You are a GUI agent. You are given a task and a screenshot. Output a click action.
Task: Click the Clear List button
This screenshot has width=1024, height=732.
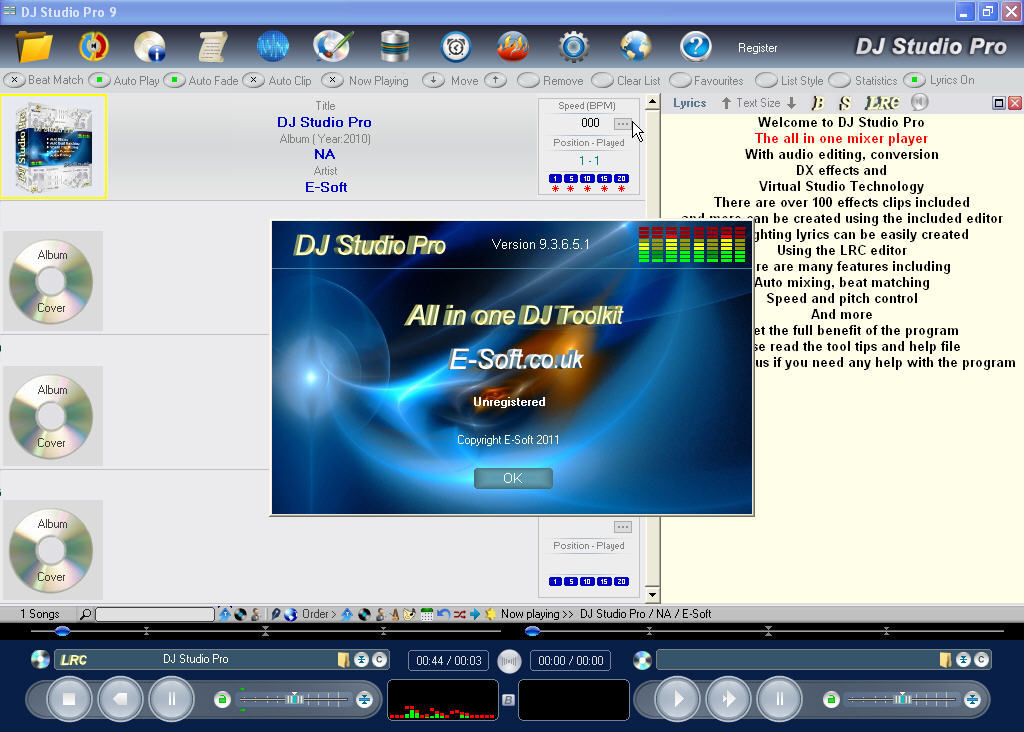pos(603,80)
